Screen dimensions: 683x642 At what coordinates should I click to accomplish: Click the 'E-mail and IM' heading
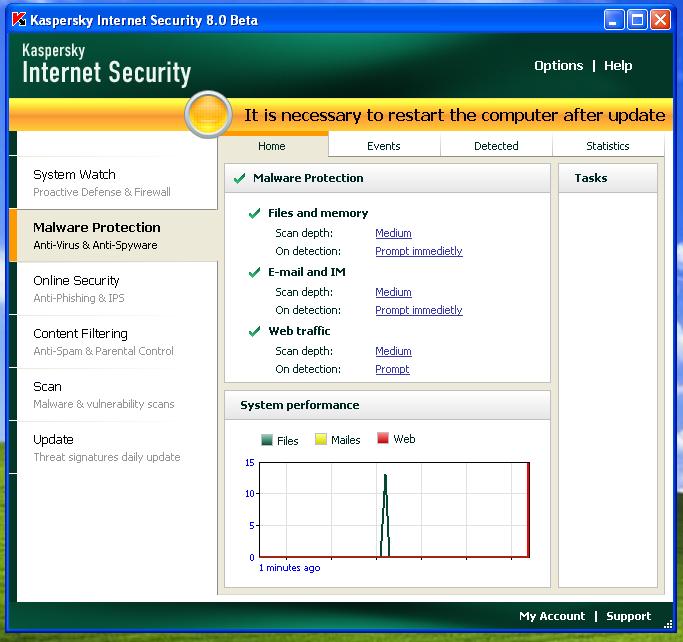click(x=307, y=272)
